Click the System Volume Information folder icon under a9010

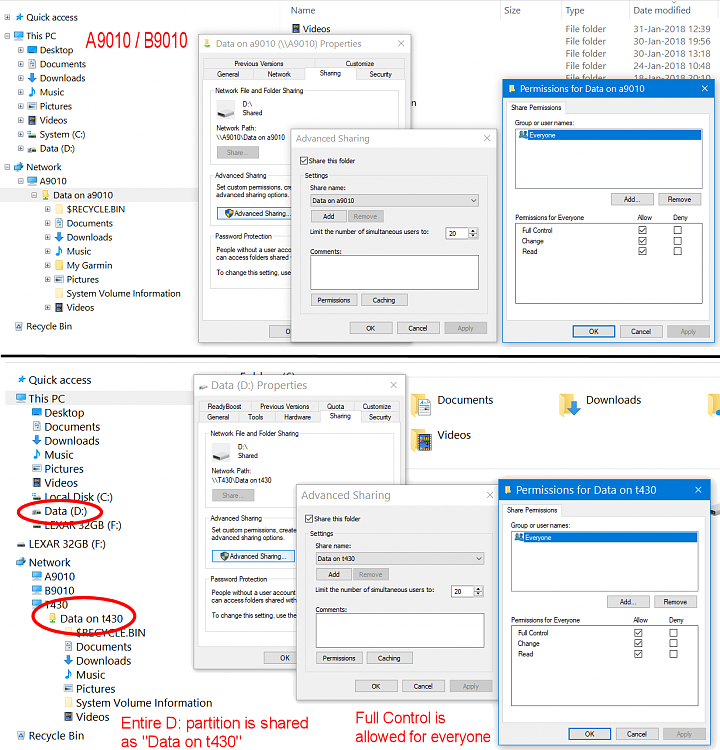(x=59, y=293)
